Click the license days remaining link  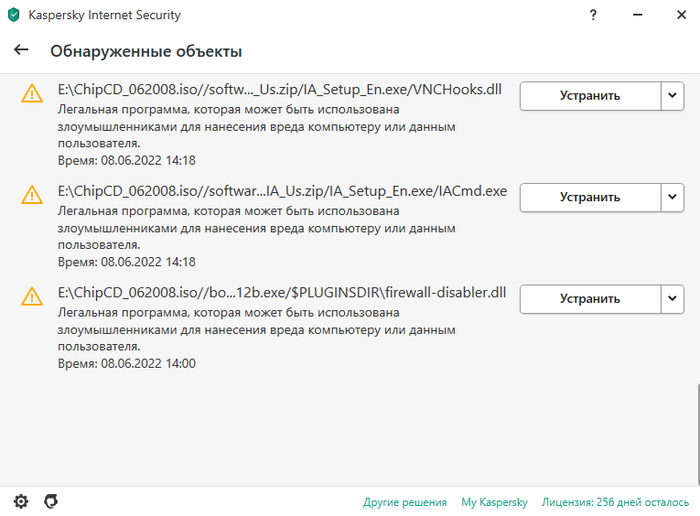click(617, 501)
